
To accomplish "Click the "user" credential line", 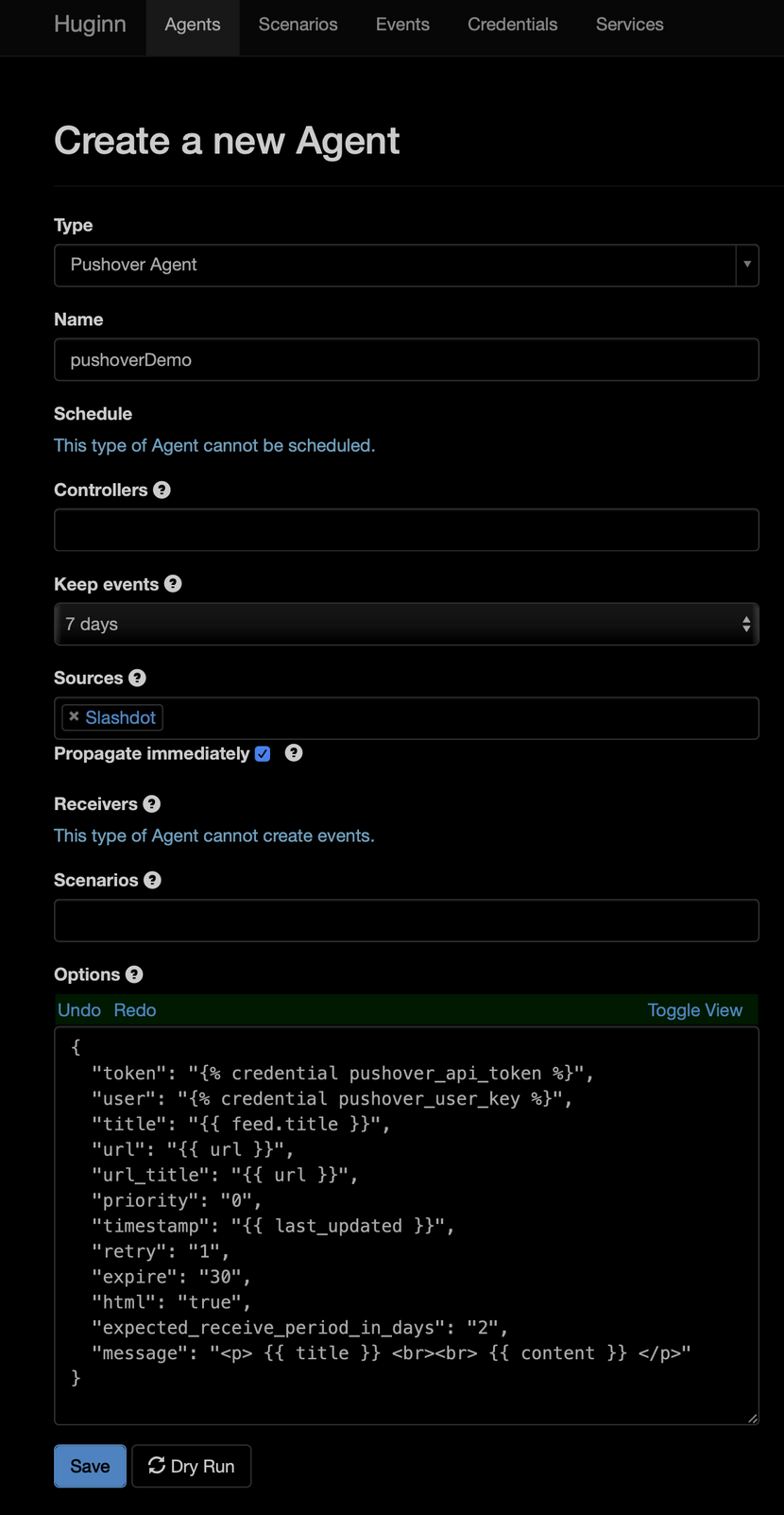I will (332, 1099).
